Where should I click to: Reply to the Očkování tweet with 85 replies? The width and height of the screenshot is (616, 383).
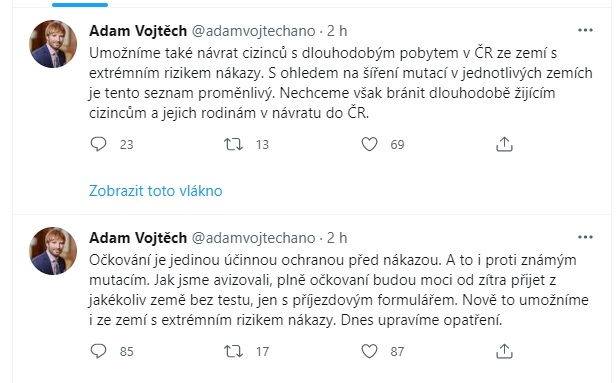click(x=98, y=351)
